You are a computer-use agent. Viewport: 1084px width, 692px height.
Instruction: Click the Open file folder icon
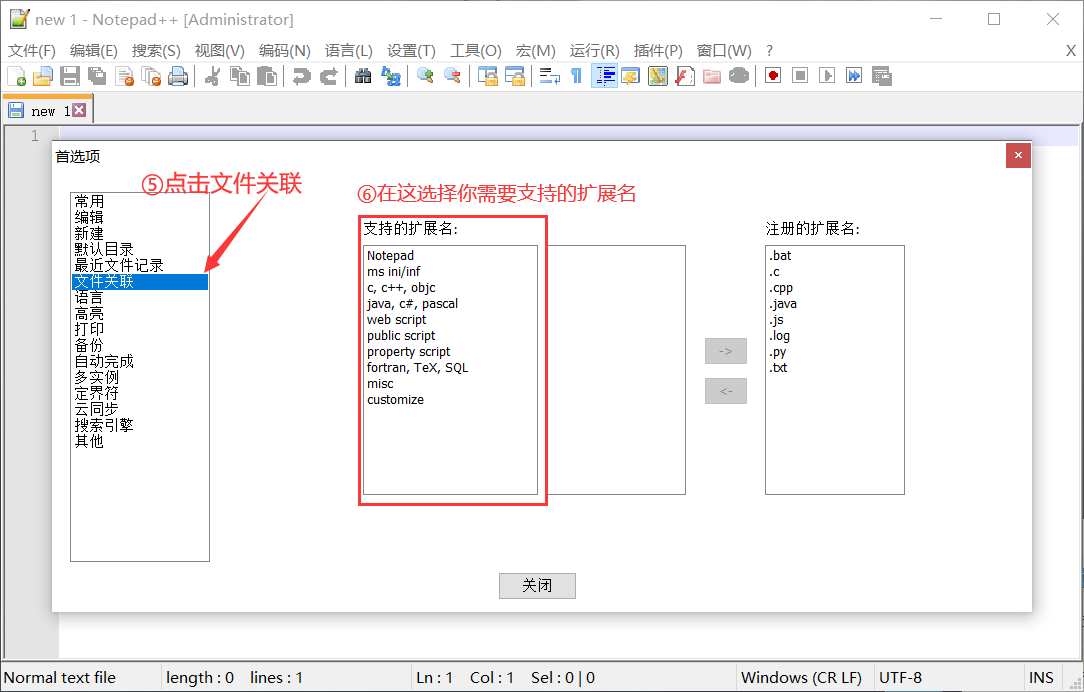43,76
